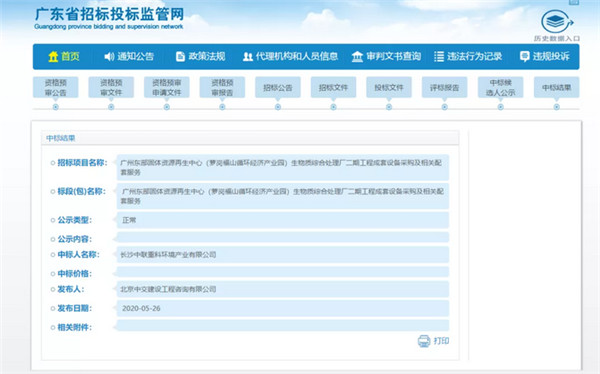The width and height of the screenshot is (600, 374).
Task: Click the 公示类型 value 正常
Action: (129, 220)
